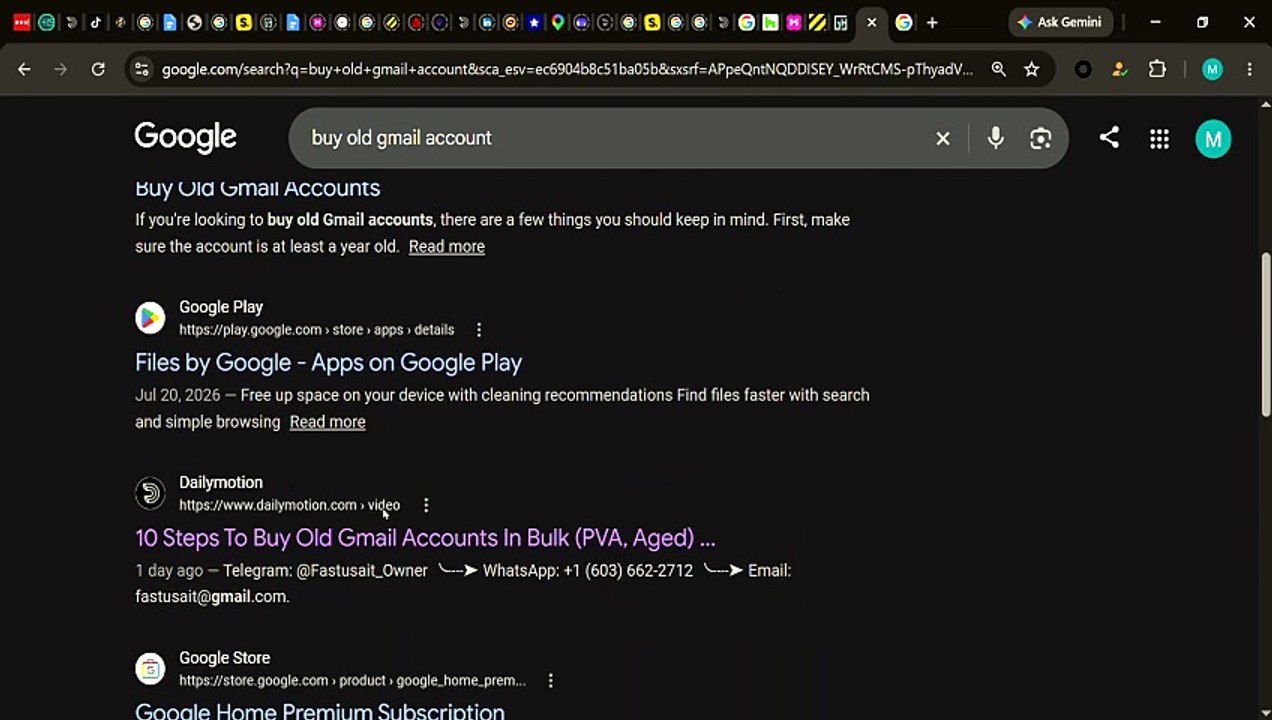Open the Chrome profile avatar M in toolbar
Screen dimensions: 1272x720
point(1212,69)
